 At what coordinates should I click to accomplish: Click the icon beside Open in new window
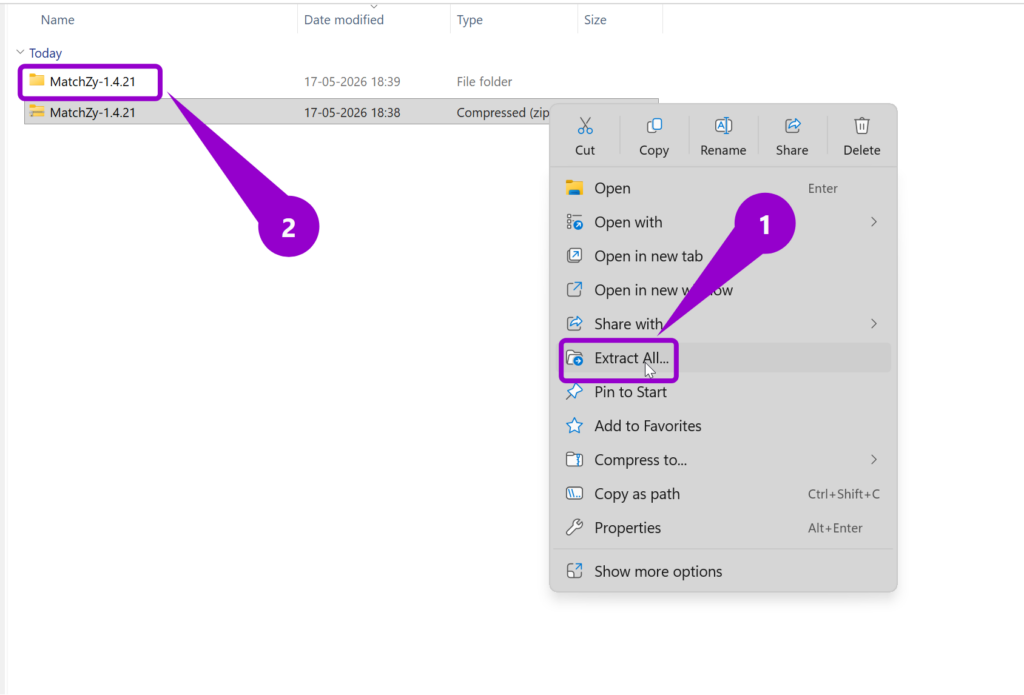coord(574,289)
